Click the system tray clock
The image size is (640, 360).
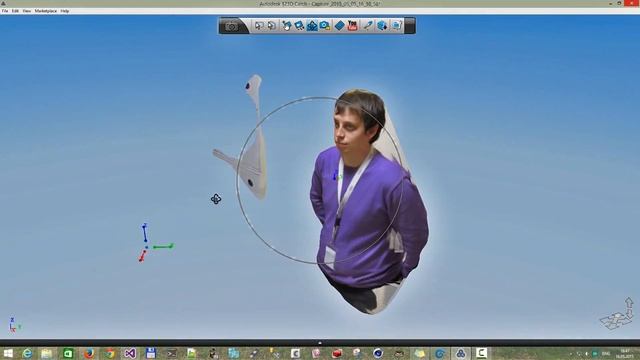[624, 353]
